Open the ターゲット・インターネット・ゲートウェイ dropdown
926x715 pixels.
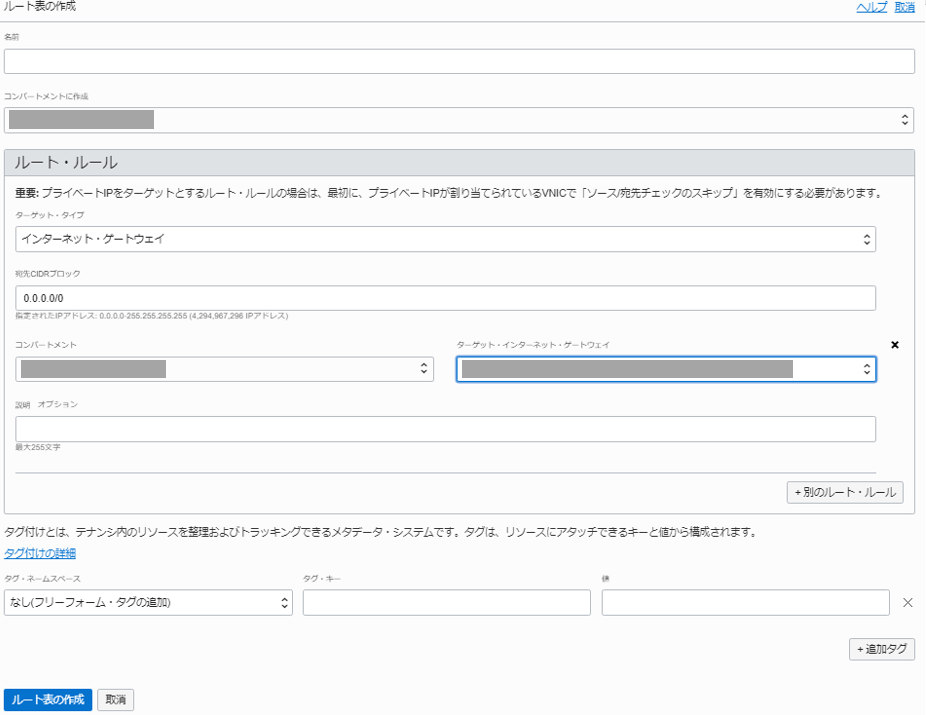[x=666, y=369]
